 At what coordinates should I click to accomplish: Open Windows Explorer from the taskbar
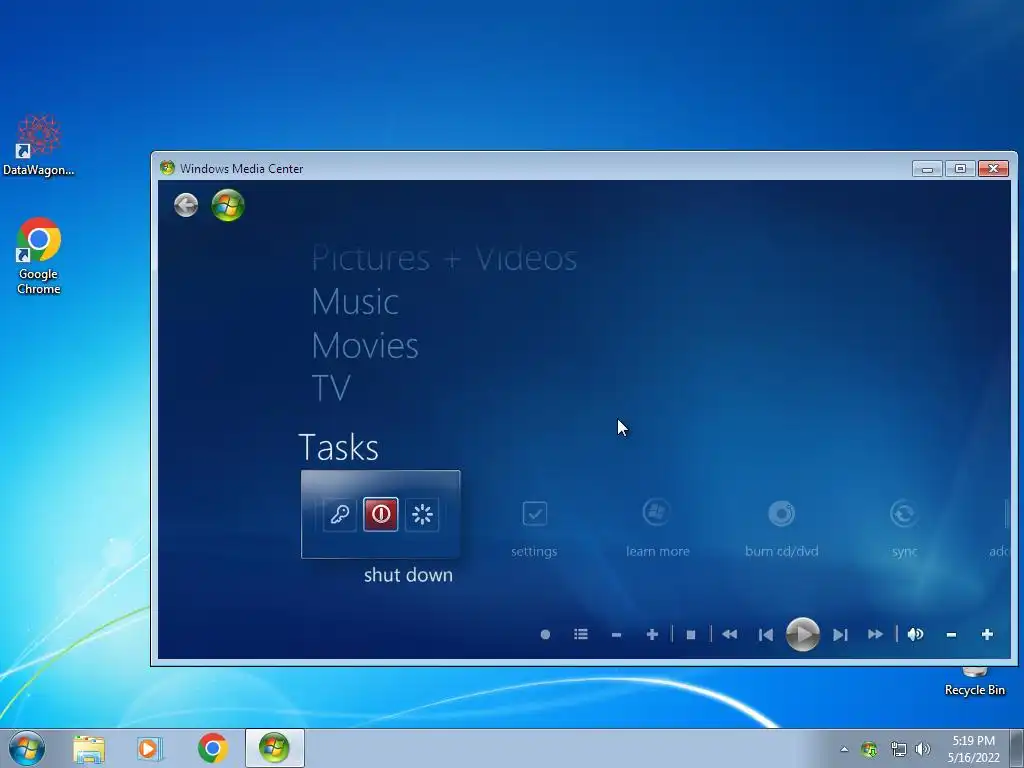[x=89, y=748]
